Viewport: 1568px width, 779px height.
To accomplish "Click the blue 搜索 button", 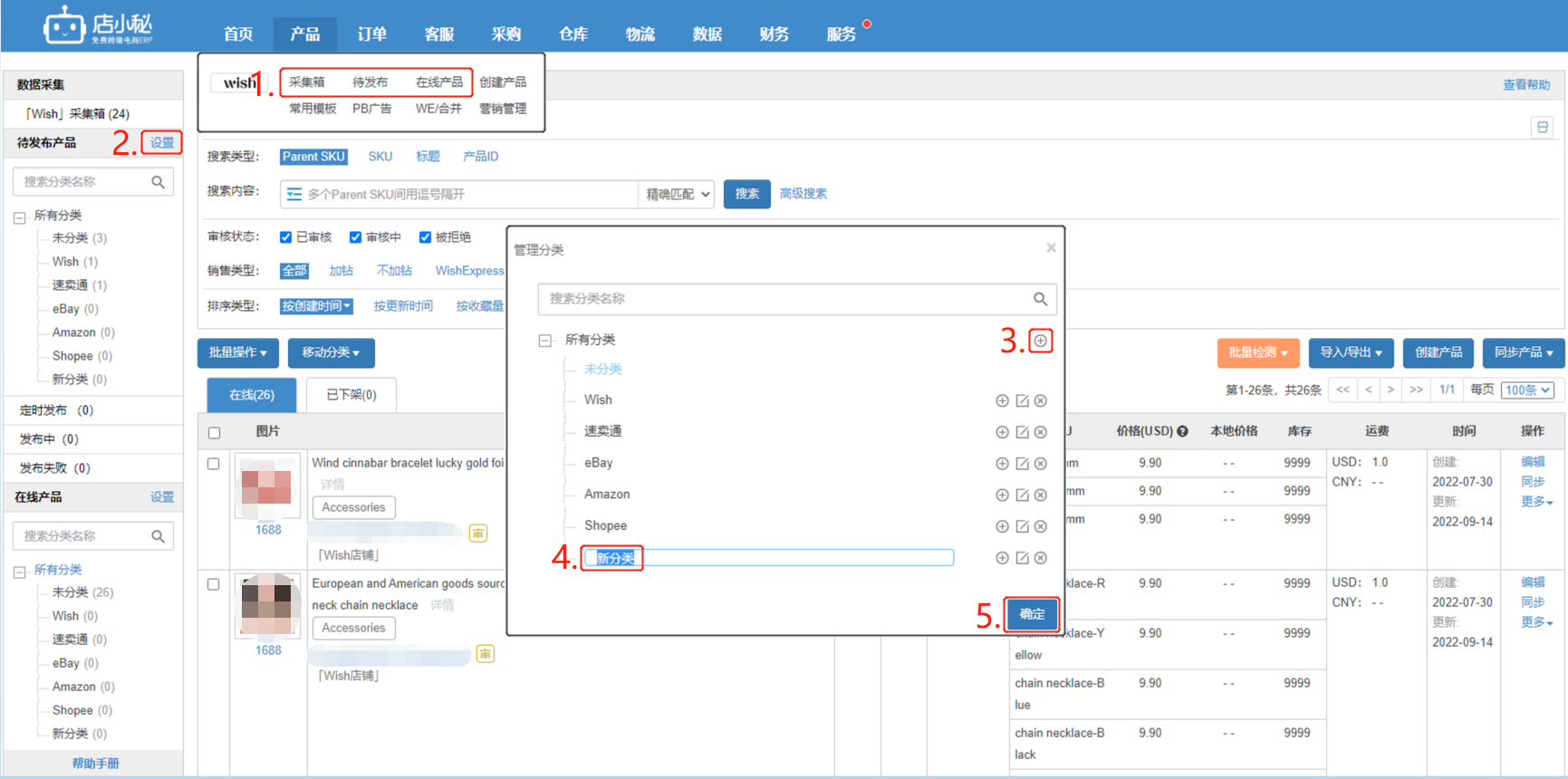I will tap(747, 194).
